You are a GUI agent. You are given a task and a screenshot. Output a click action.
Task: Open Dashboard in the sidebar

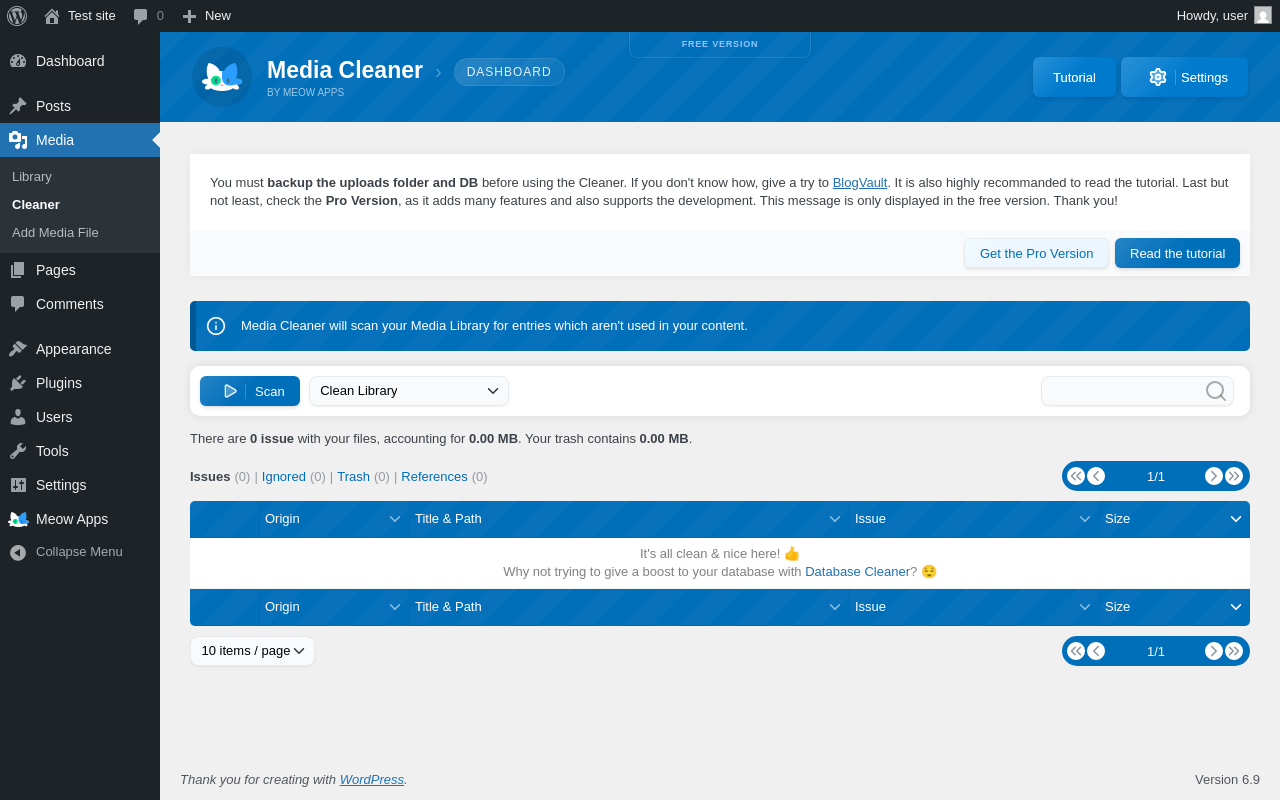click(x=80, y=61)
